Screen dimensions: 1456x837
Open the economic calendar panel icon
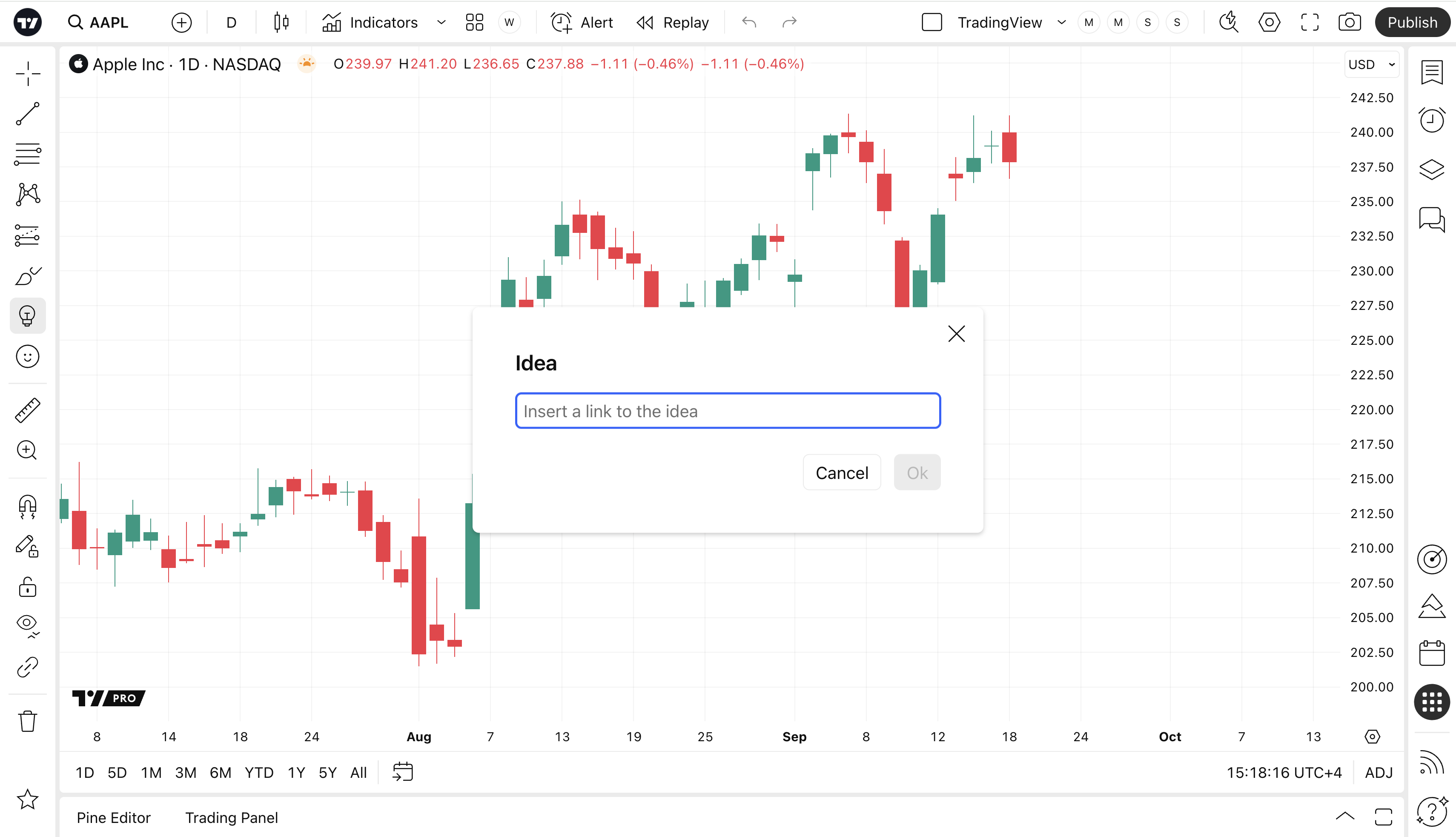[x=1431, y=654]
